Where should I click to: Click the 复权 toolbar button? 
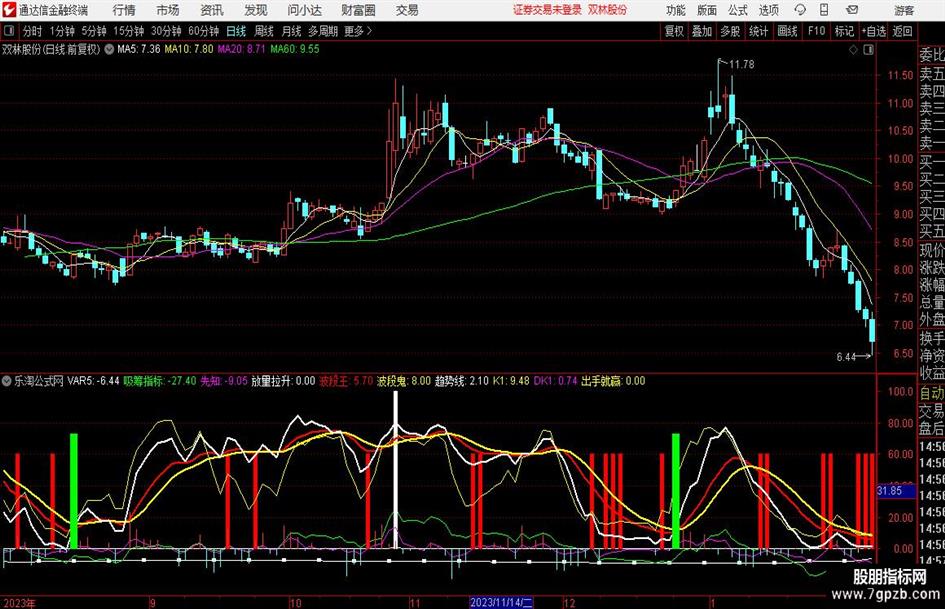674,31
